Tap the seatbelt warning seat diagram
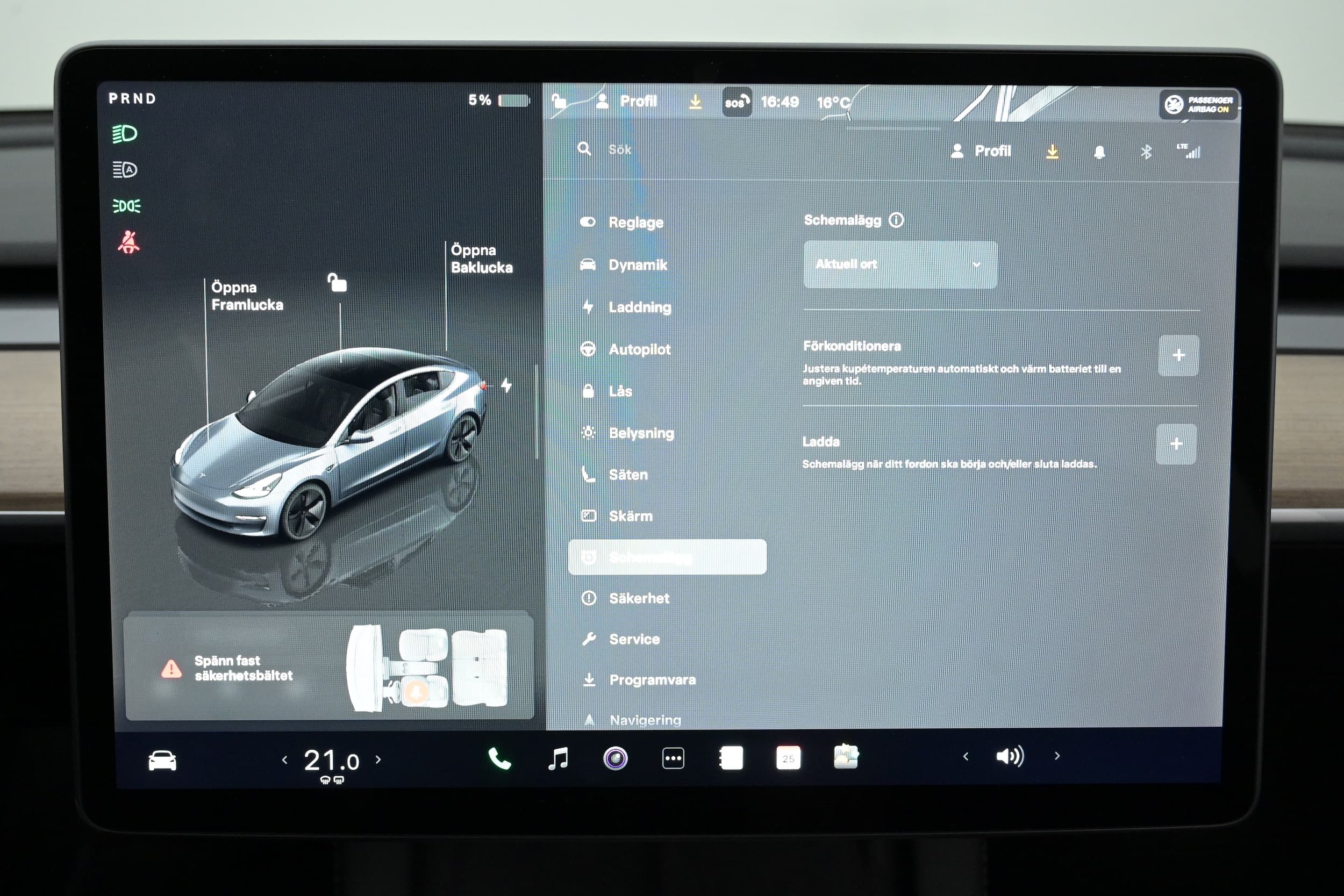Image resolution: width=1344 pixels, height=896 pixels. (426, 669)
